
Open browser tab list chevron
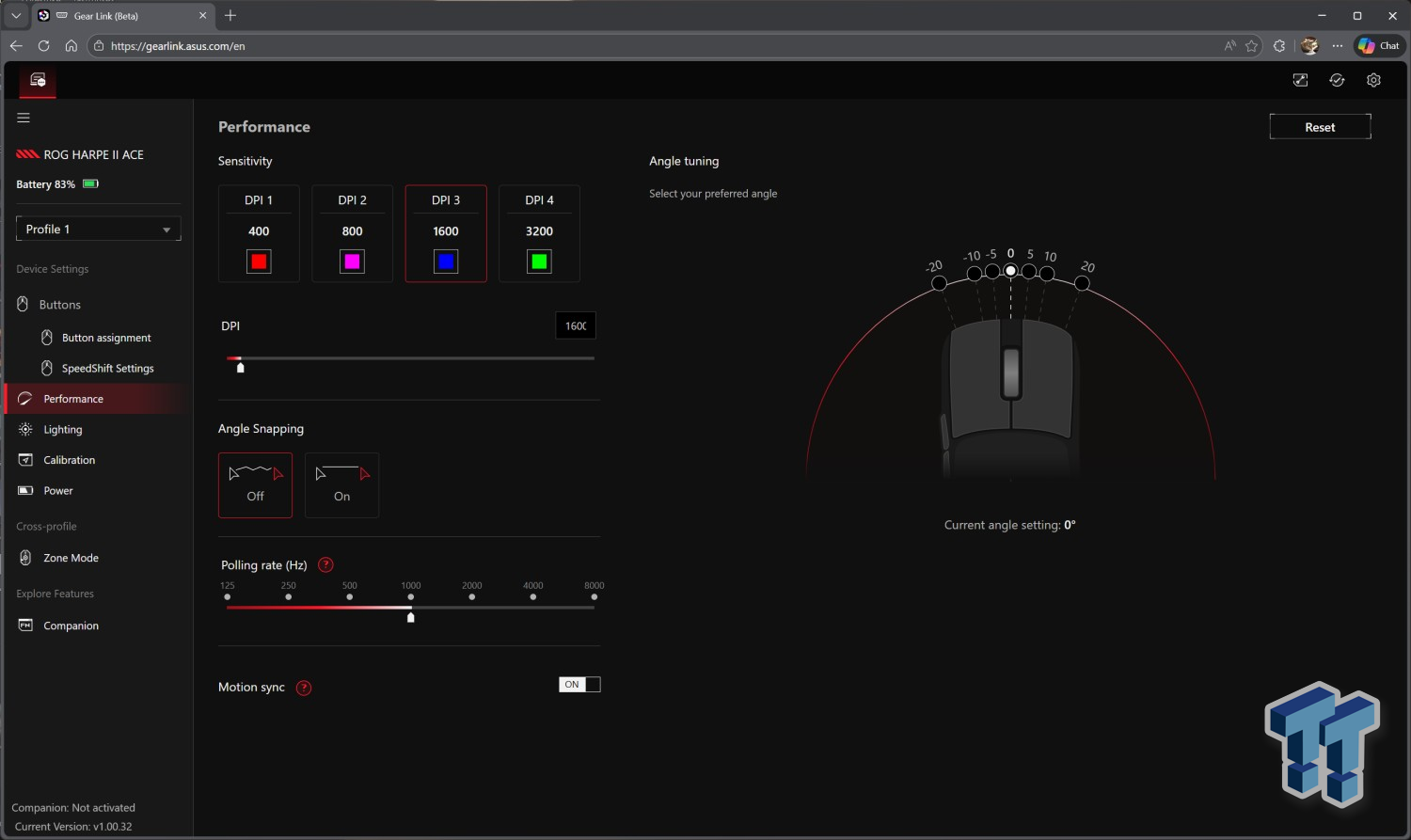(16, 16)
